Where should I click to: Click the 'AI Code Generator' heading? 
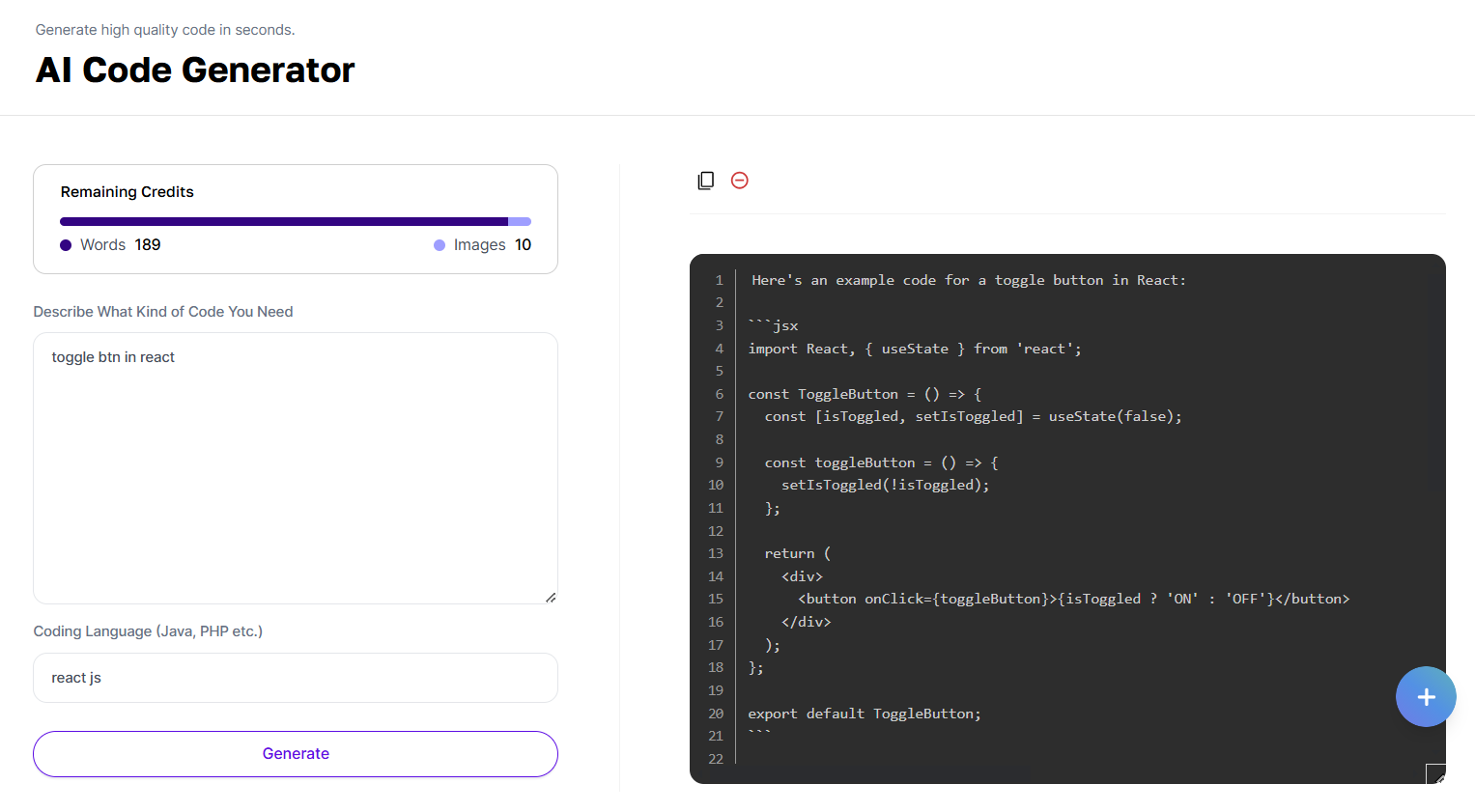[195, 70]
